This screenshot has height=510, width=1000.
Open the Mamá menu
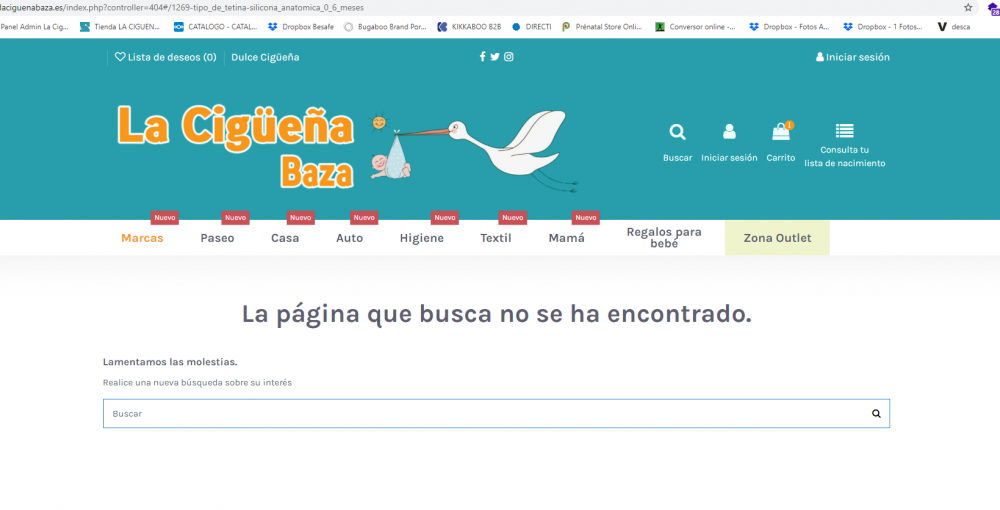point(566,238)
